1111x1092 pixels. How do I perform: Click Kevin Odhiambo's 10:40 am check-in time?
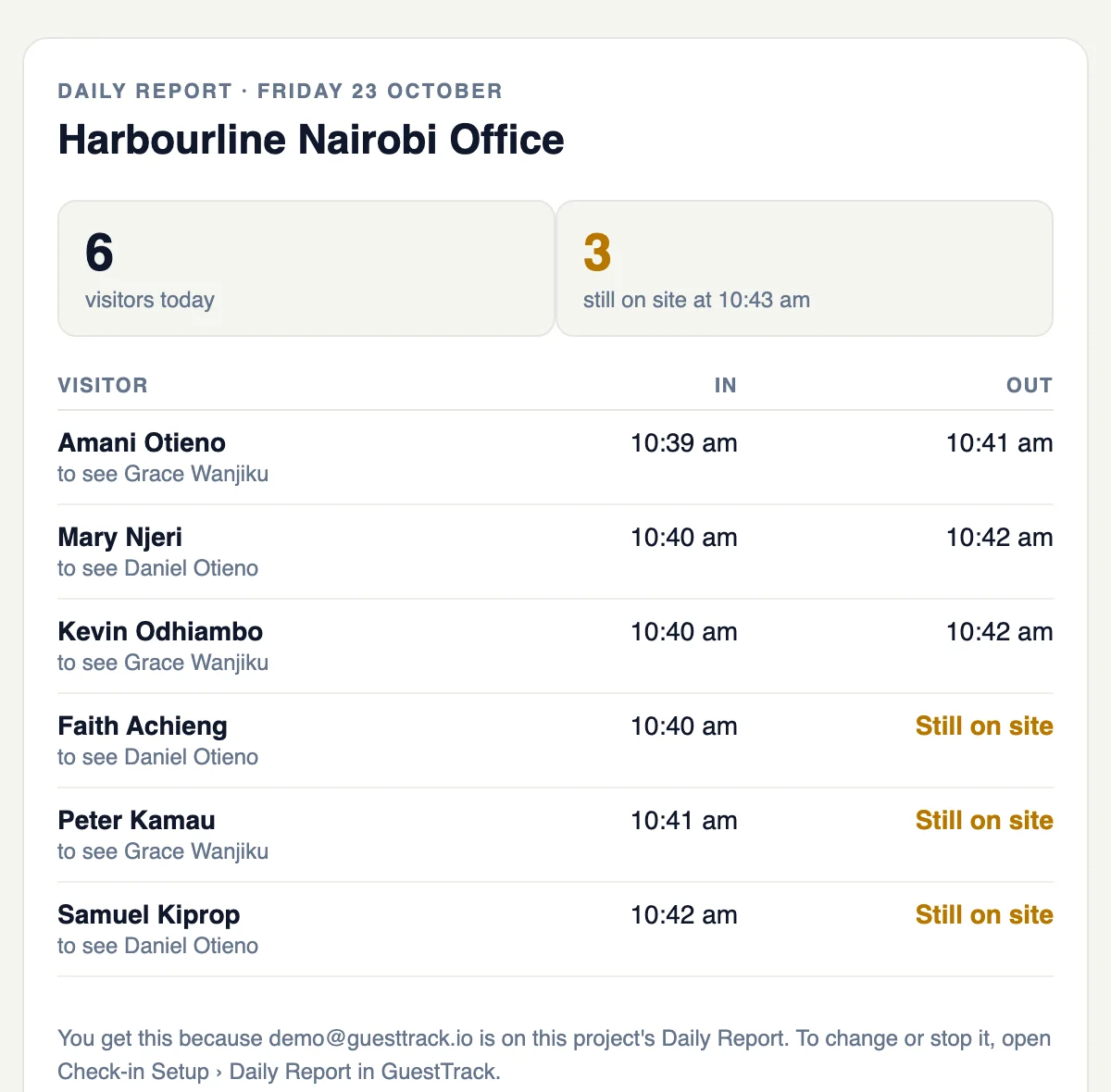coord(684,631)
